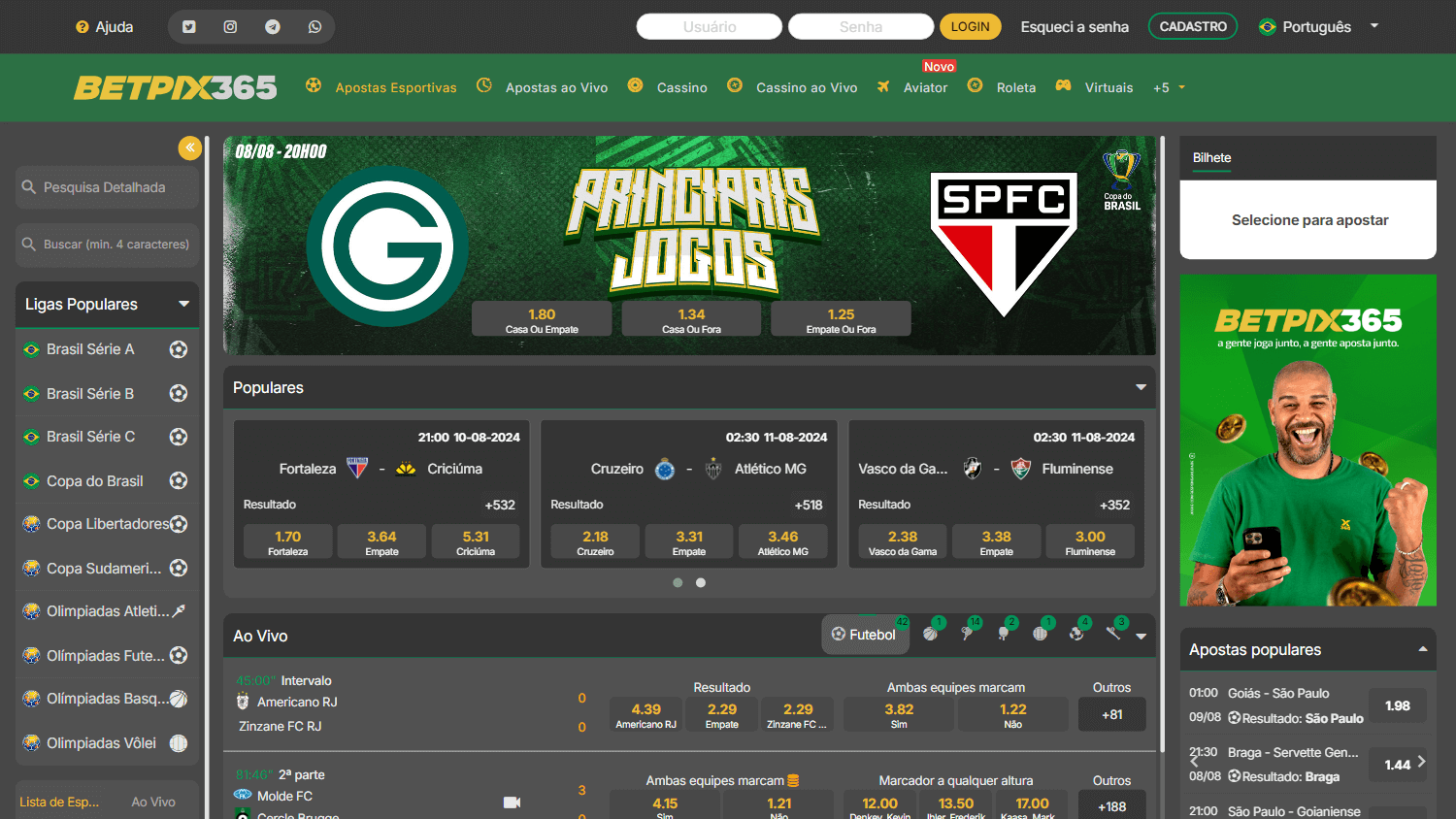This screenshot has height=819, width=1456.
Task: Collapse the left sidebar with the yellow arrow button
Action: point(189,147)
